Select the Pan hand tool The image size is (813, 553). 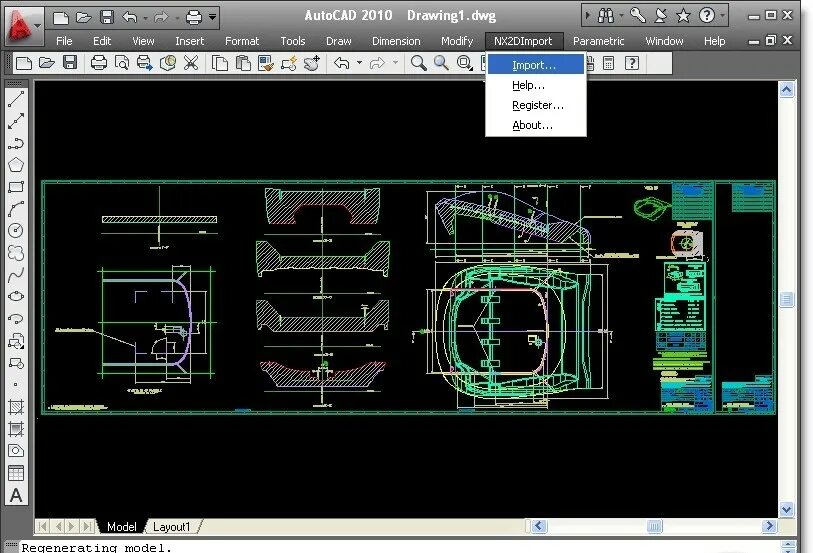pyautogui.click(x=312, y=63)
